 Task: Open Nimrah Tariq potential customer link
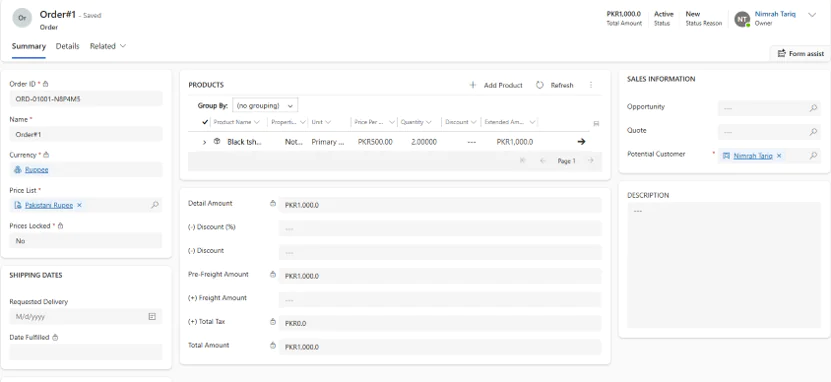753,156
